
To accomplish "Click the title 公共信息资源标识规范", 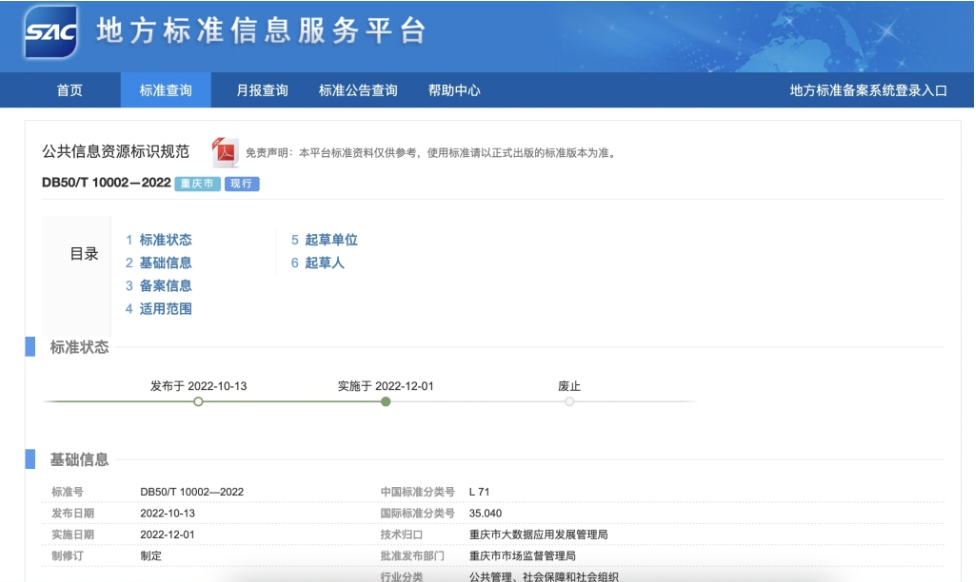I will click(115, 151).
